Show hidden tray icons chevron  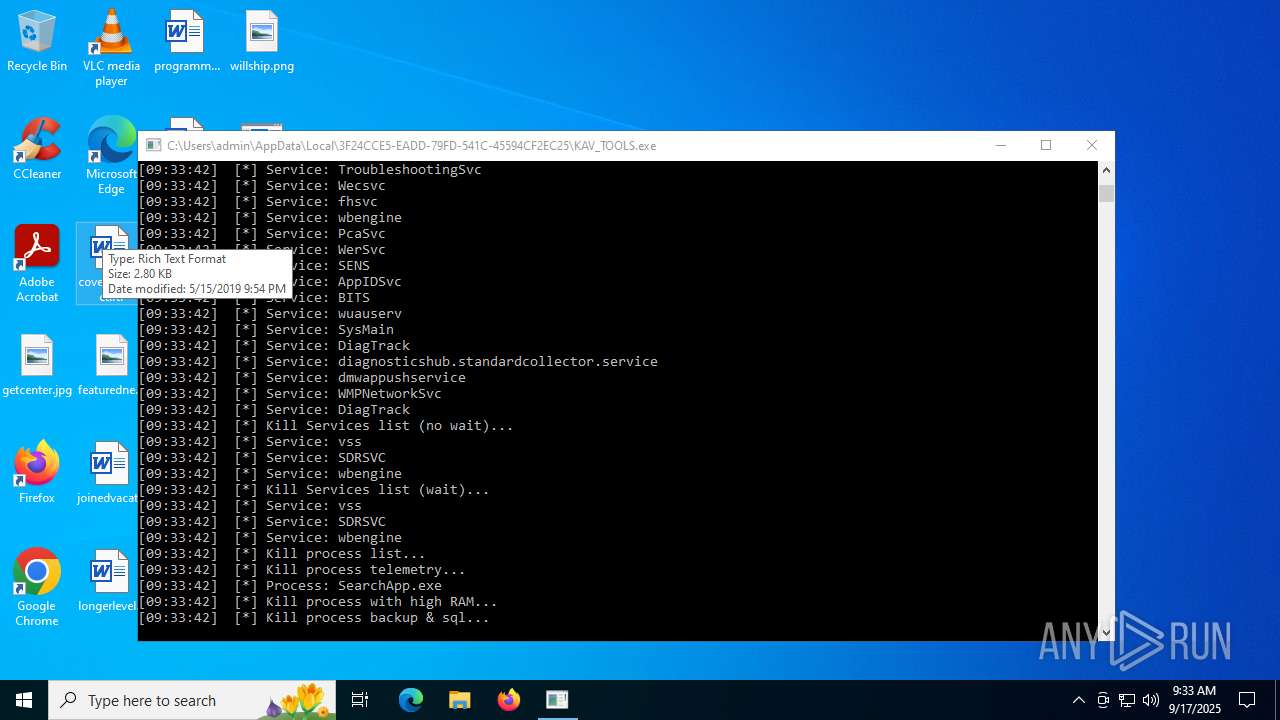point(1078,700)
